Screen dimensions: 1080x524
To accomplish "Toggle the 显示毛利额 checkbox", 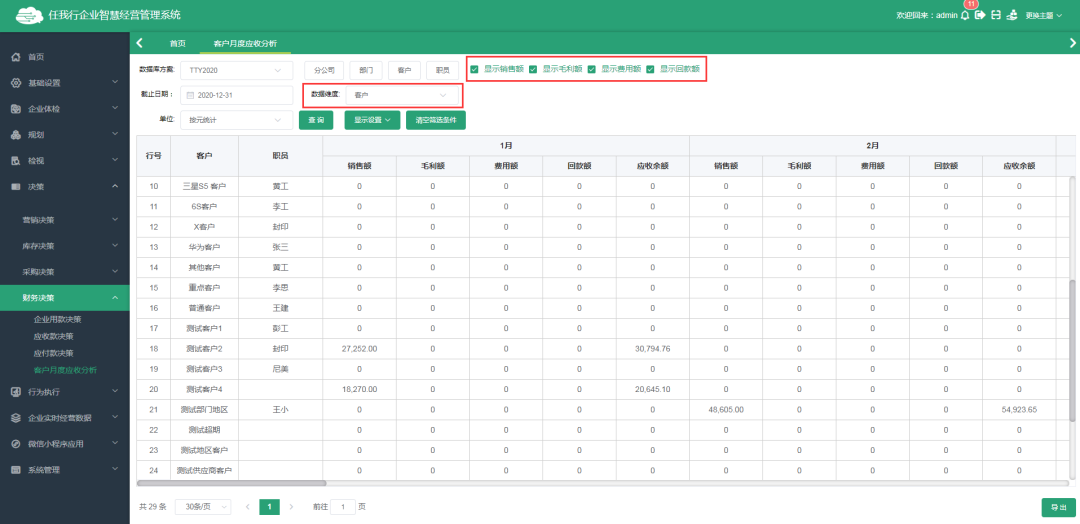I will [533, 69].
